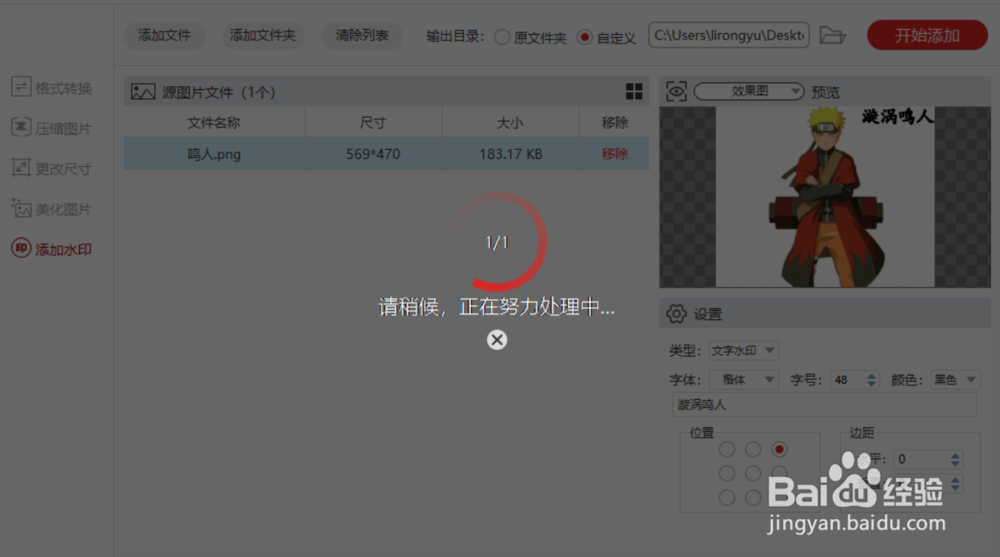The width and height of the screenshot is (1000, 557).
Task: Switch to grid thumbnail view icon
Action: coord(634,91)
